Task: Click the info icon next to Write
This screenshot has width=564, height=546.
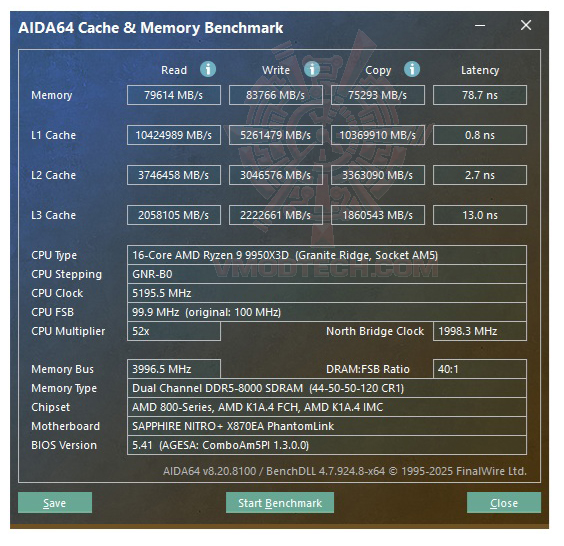Action: coord(311,69)
